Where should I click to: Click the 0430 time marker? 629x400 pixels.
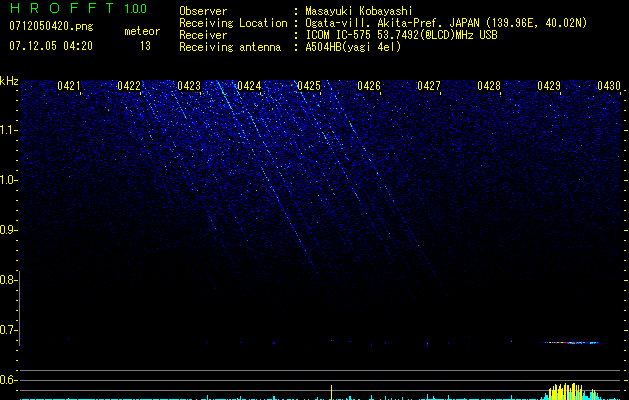coord(609,86)
